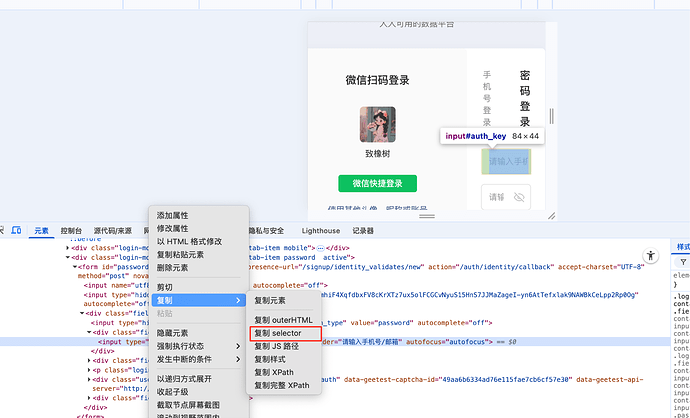The width and height of the screenshot is (690, 418).
Task: Expand the div class="use" captcha node
Action: 89,379
